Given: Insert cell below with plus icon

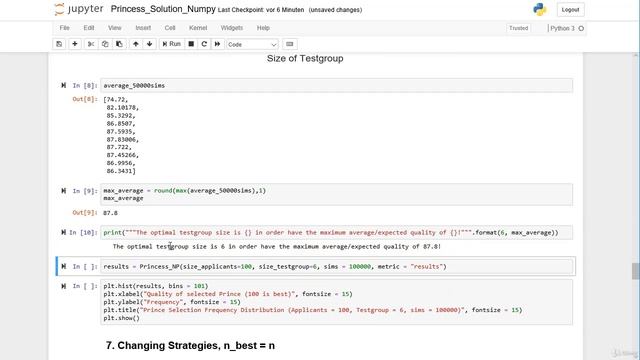Looking at the screenshot, I should pos(75,44).
